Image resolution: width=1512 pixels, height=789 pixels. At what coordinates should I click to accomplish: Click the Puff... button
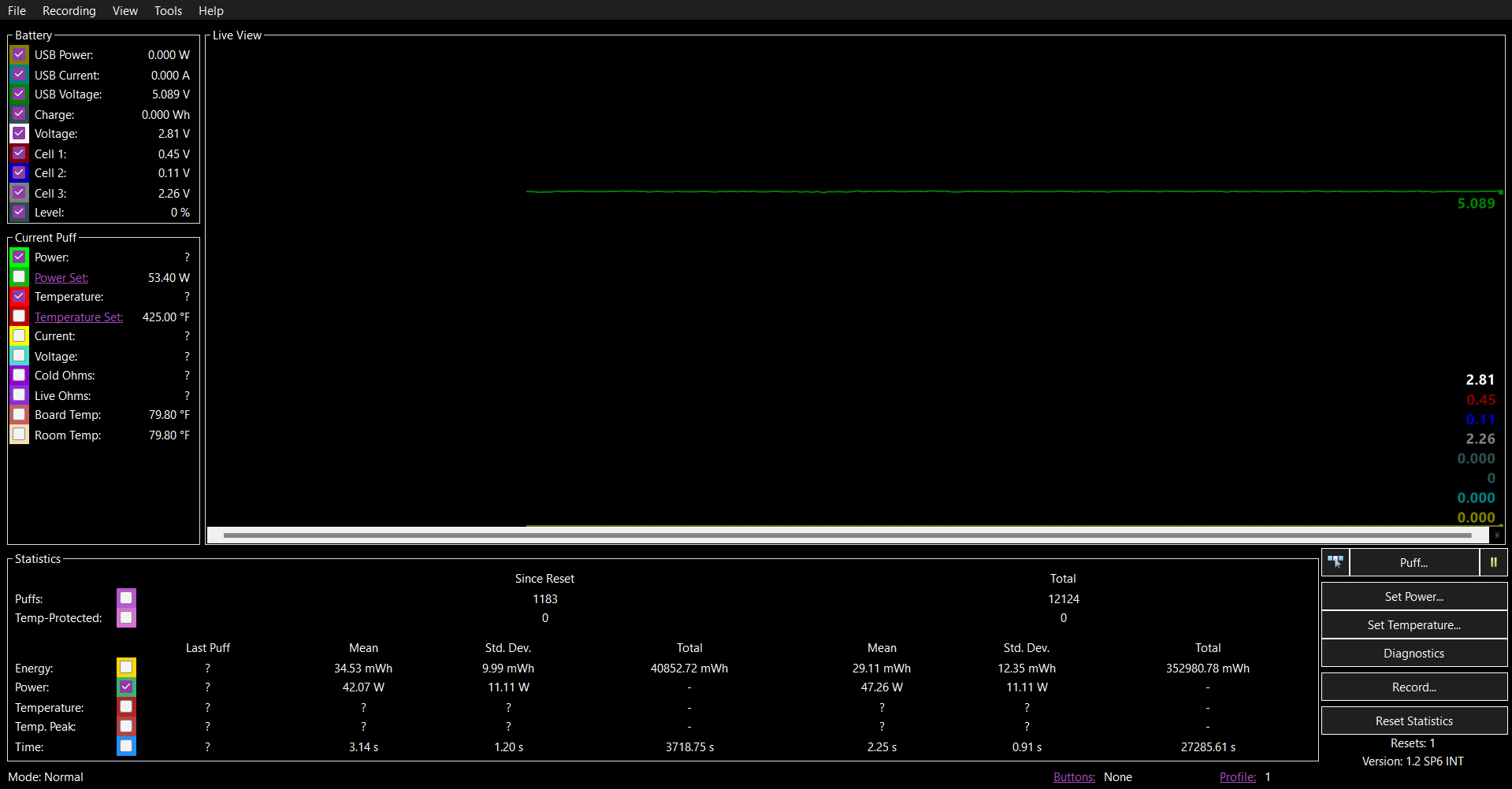pyautogui.click(x=1414, y=562)
